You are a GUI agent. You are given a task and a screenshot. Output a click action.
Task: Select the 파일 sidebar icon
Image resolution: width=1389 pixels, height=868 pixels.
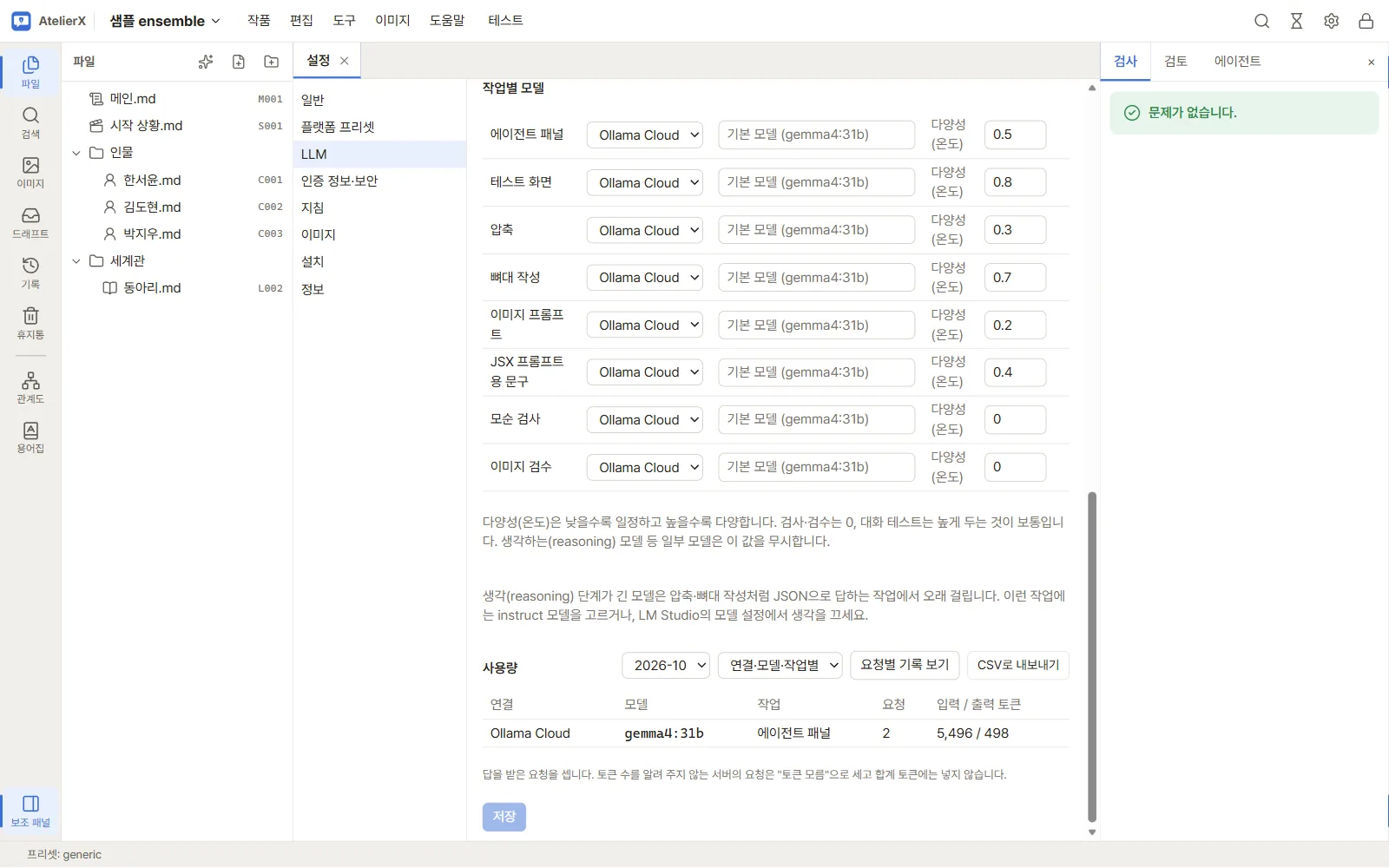(x=30, y=72)
